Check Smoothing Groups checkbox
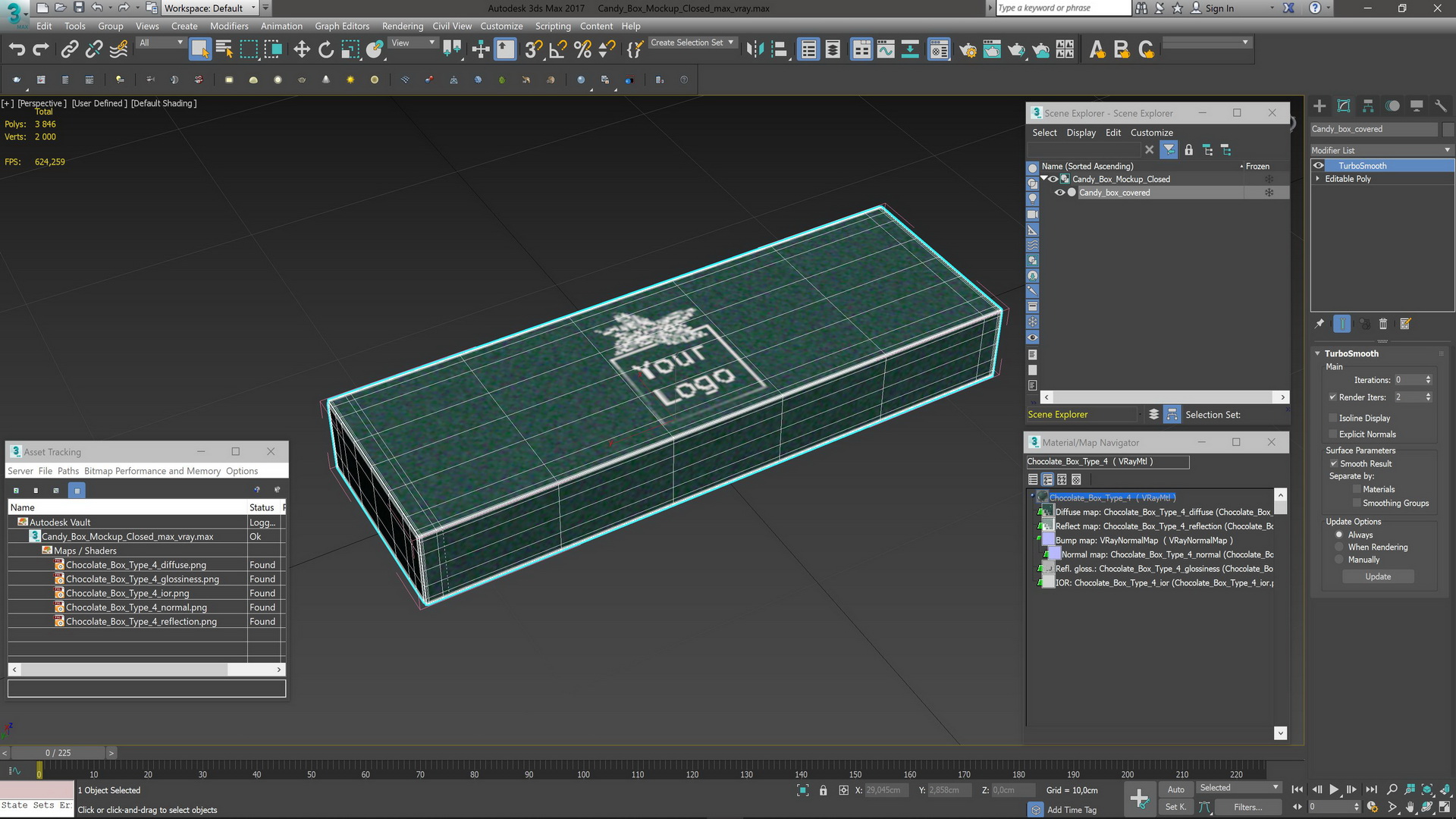The image size is (1456, 819). pyautogui.click(x=1357, y=503)
